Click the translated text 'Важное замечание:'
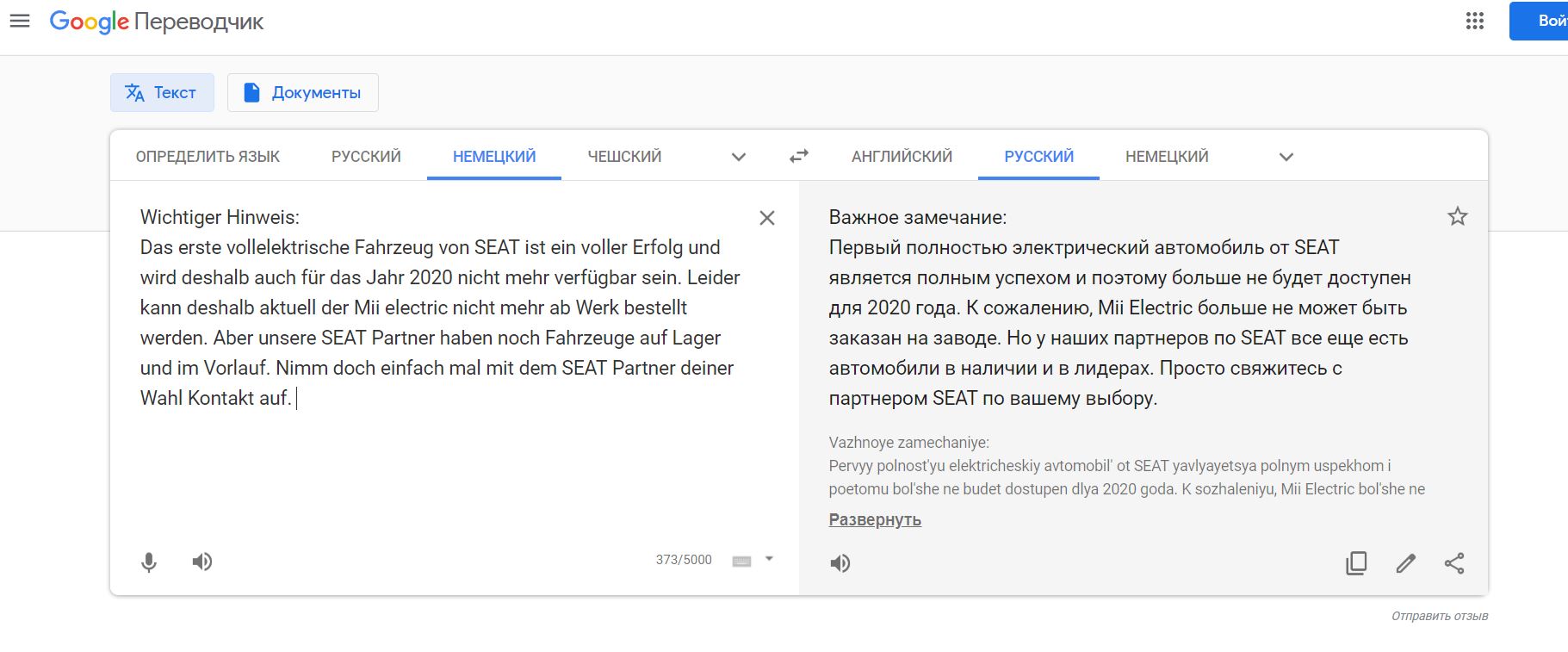 tap(918, 217)
